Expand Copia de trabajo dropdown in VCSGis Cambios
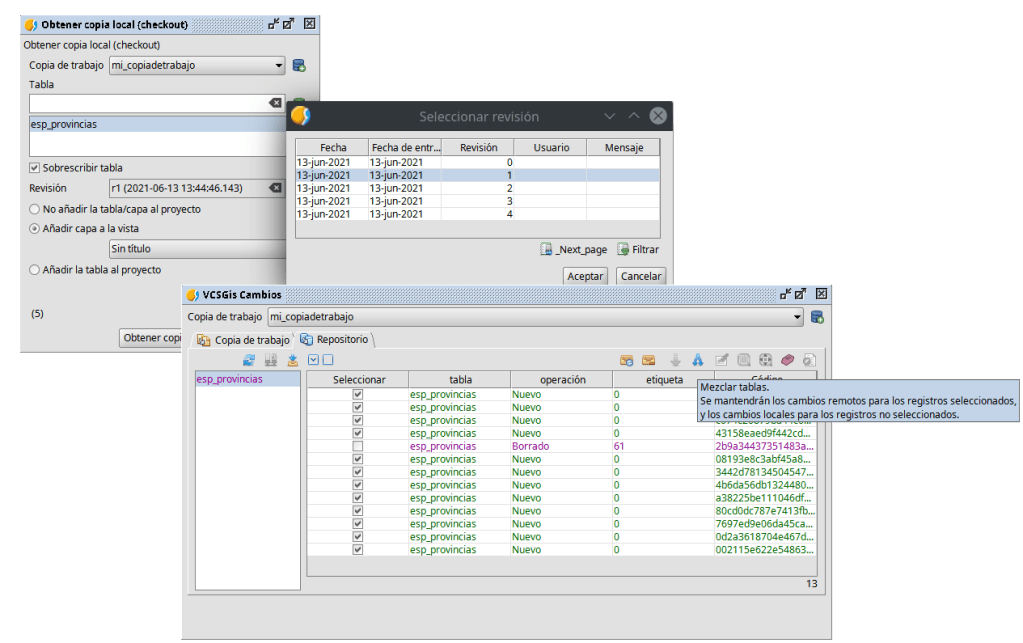Image resolution: width=1023 pixels, height=643 pixels. coord(797,317)
